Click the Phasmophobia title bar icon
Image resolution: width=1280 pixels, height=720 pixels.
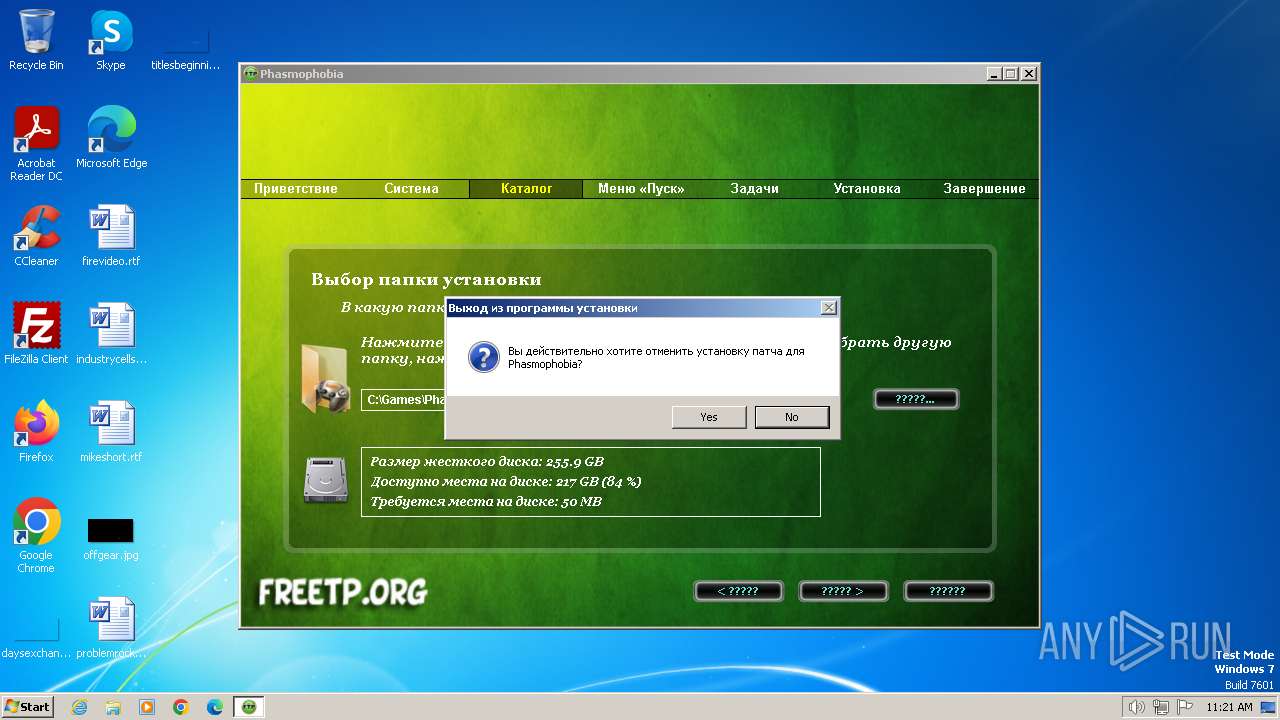251,74
